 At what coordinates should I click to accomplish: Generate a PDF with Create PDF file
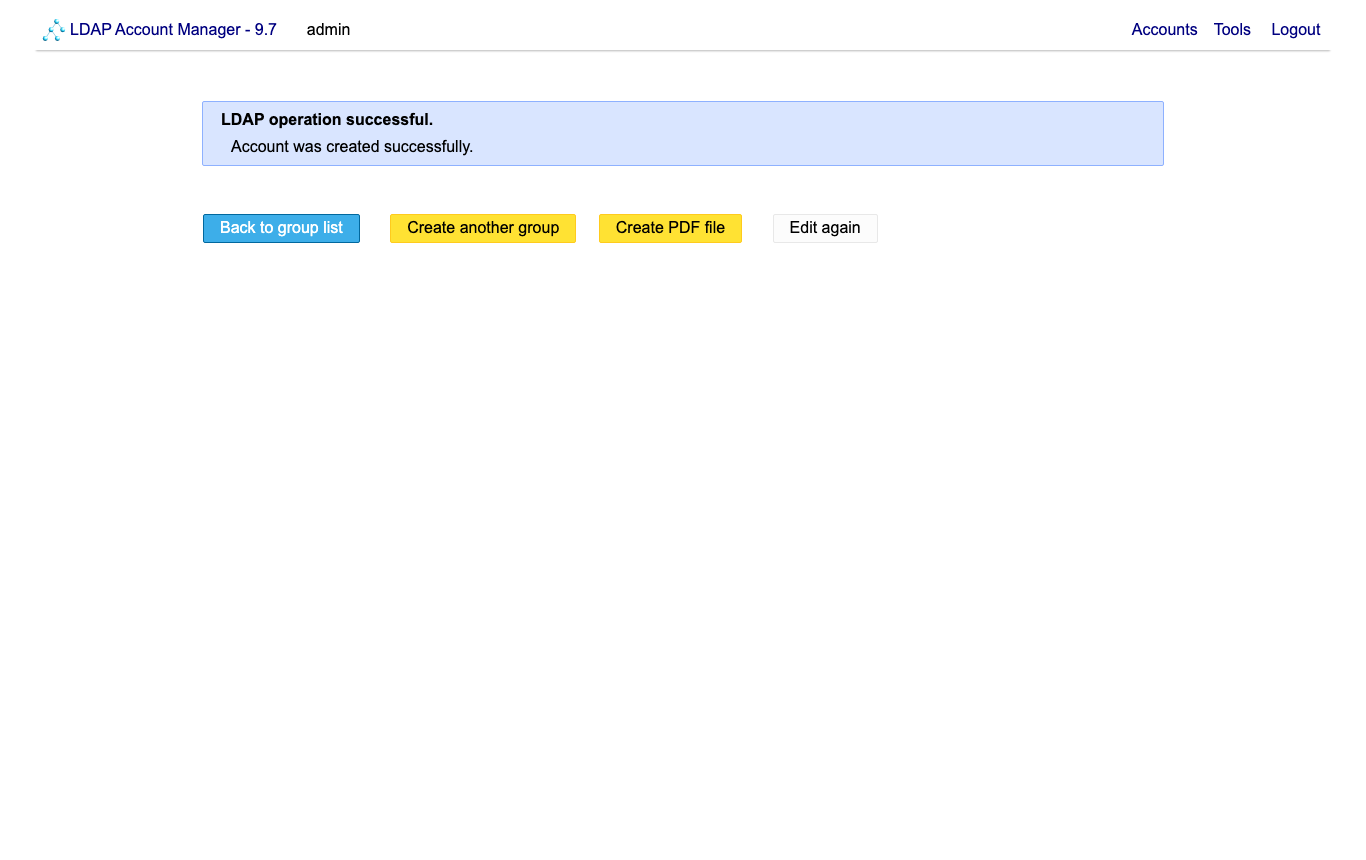point(670,228)
